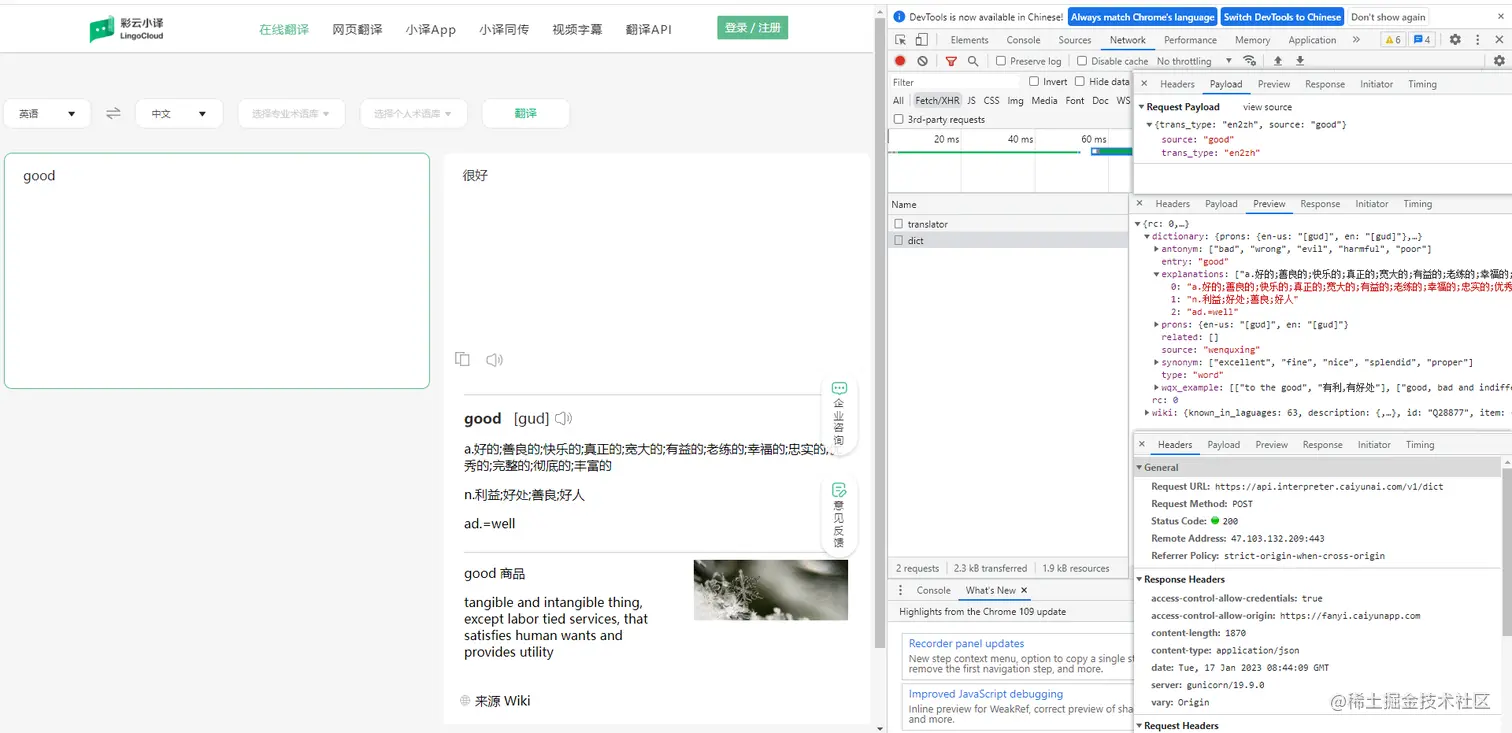Open the 中文 target language dropdown
Image resolution: width=1512 pixels, height=733 pixels.
[179, 114]
